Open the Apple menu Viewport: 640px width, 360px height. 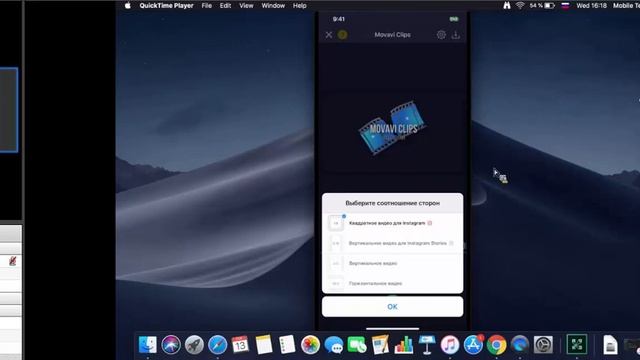[128, 6]
